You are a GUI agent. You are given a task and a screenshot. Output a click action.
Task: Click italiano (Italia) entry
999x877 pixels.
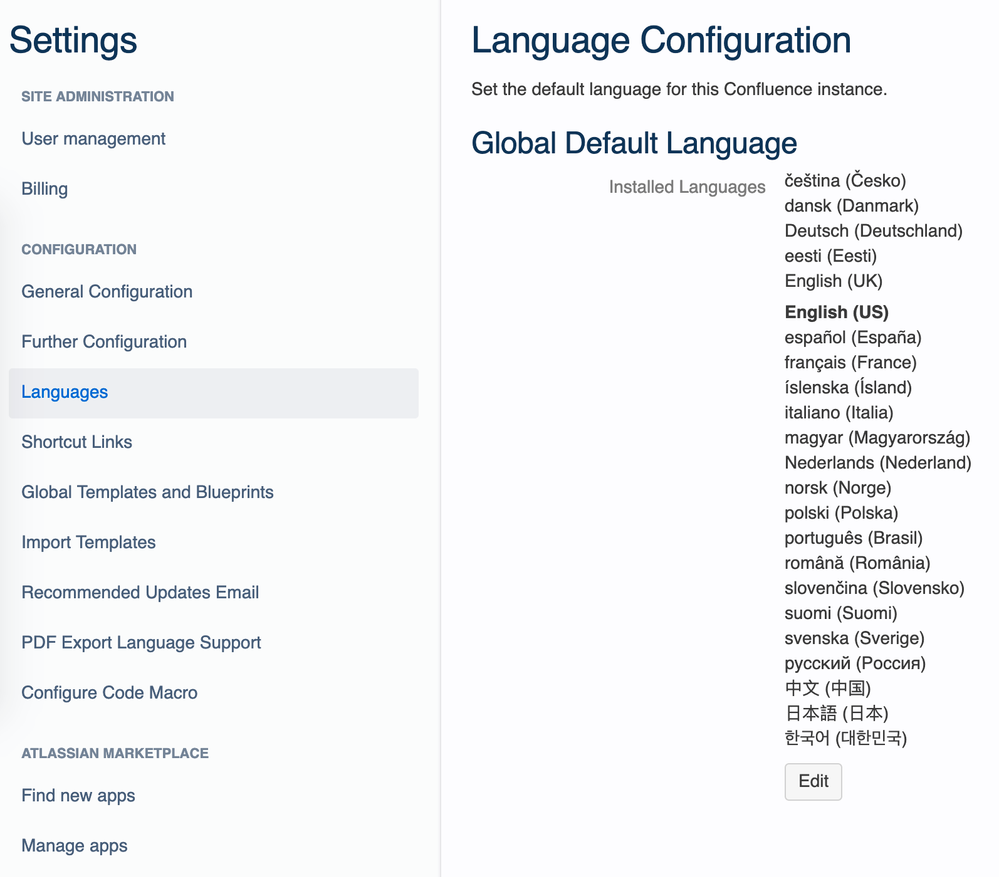[839, 413]
